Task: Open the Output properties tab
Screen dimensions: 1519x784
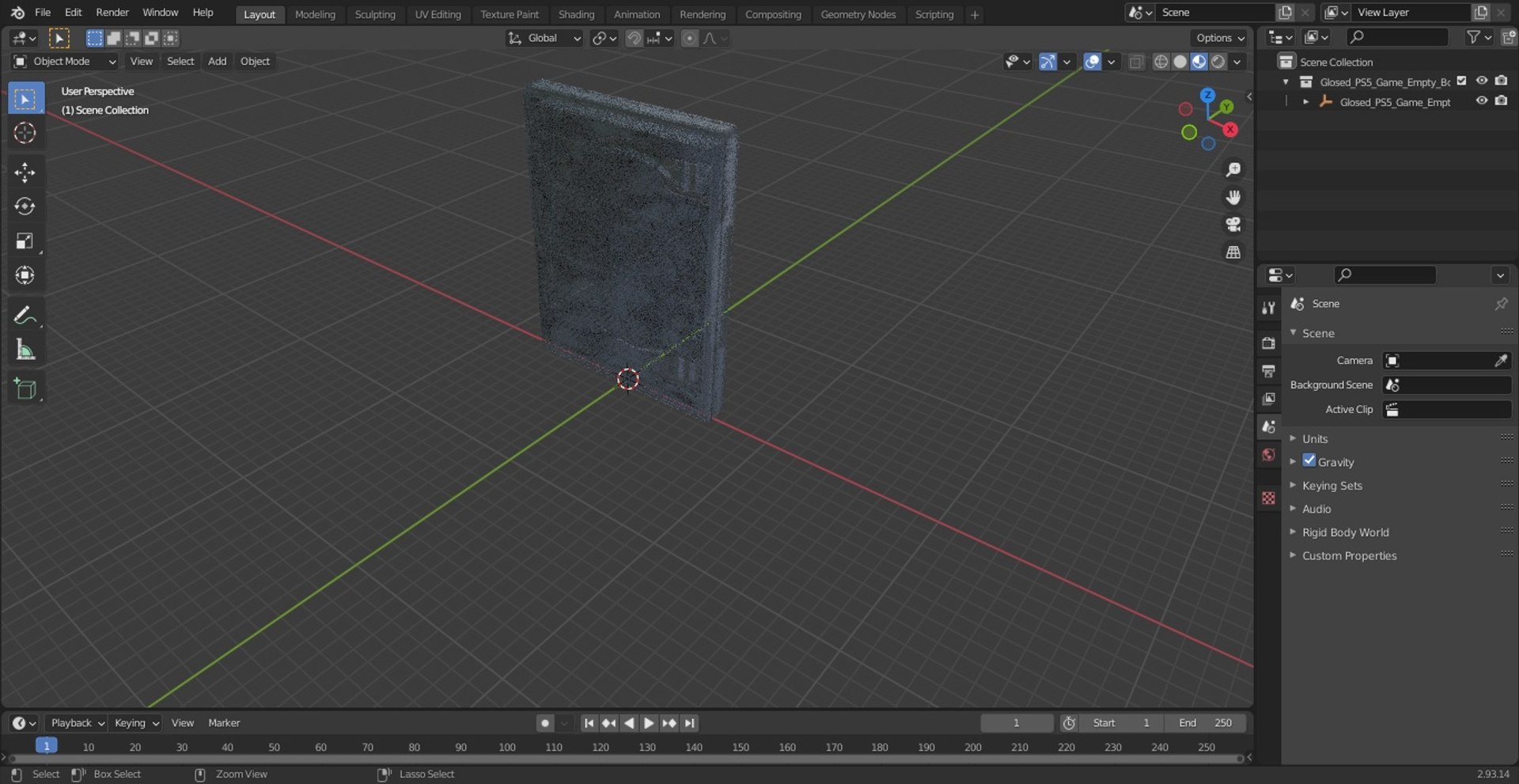Action: coord(1268,370)
